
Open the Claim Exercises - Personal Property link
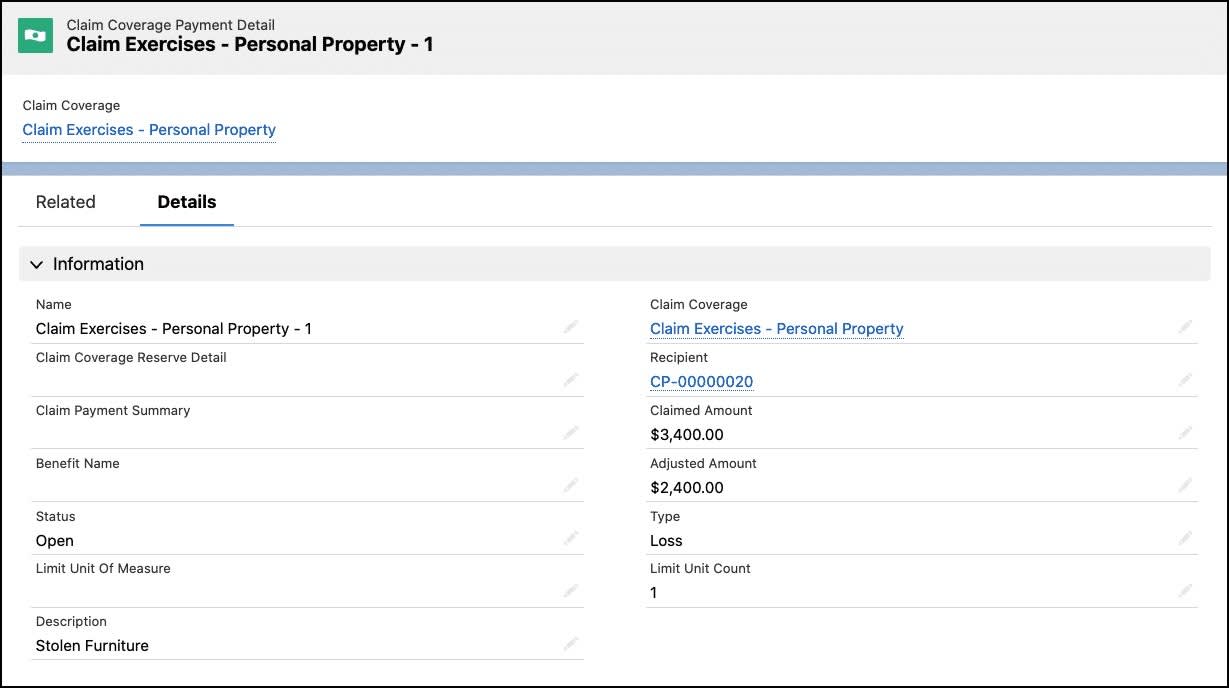pos(148,130)
